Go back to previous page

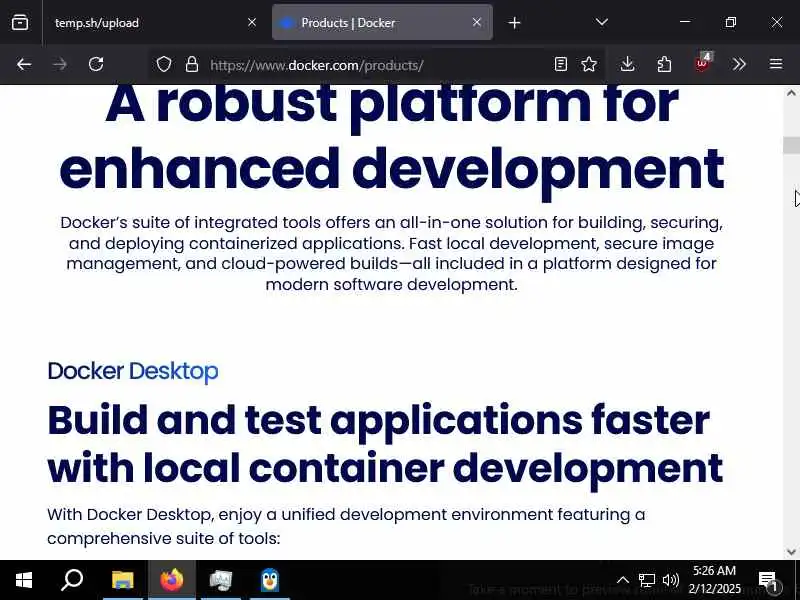pos(24,64)
